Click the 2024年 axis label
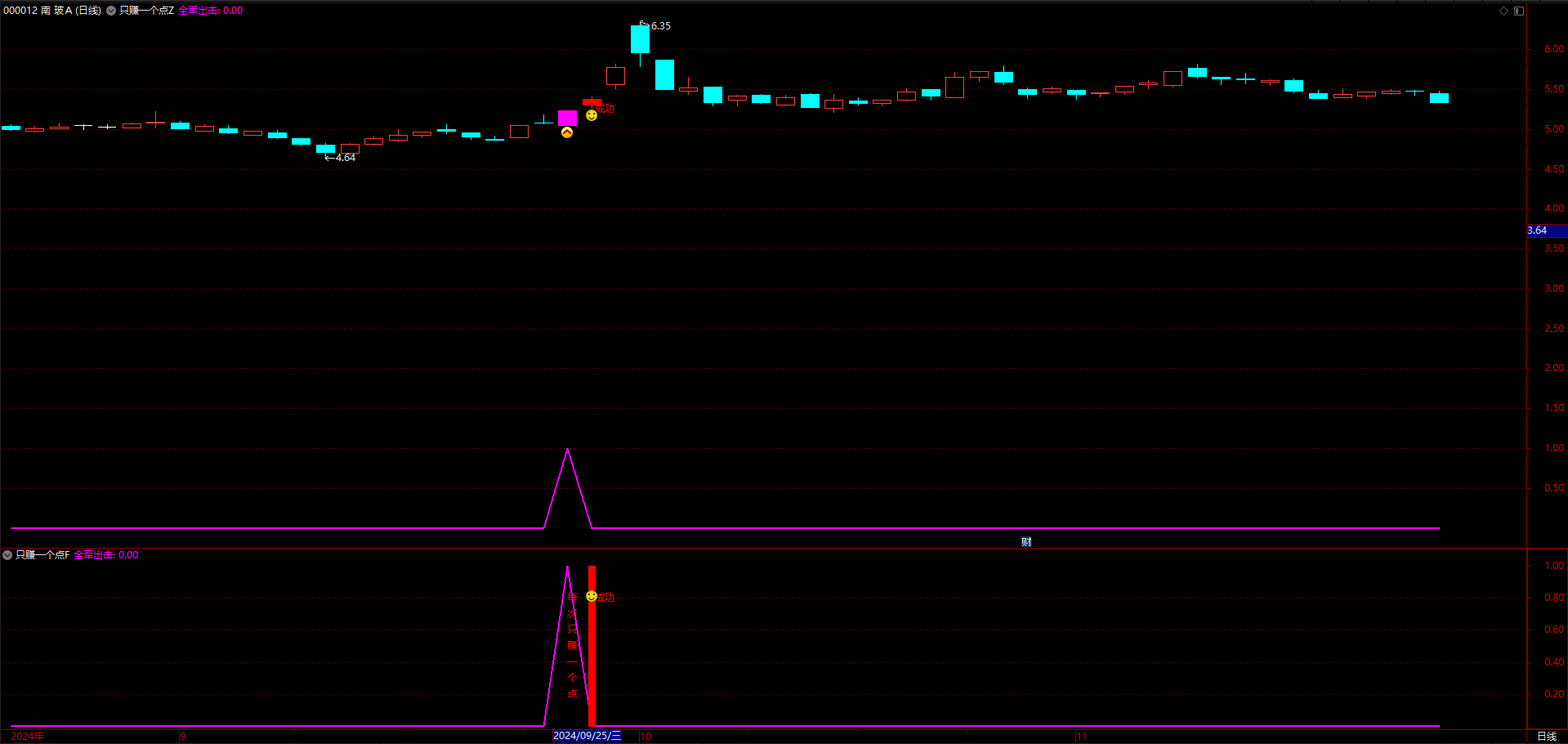 pyautogui.click(x=28, y=737)
